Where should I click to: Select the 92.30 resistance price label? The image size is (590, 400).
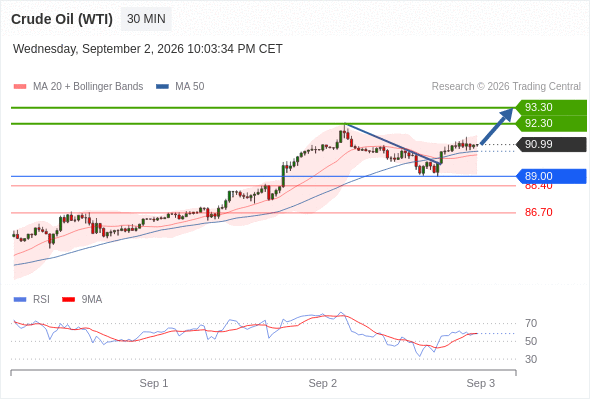point(551,123)
